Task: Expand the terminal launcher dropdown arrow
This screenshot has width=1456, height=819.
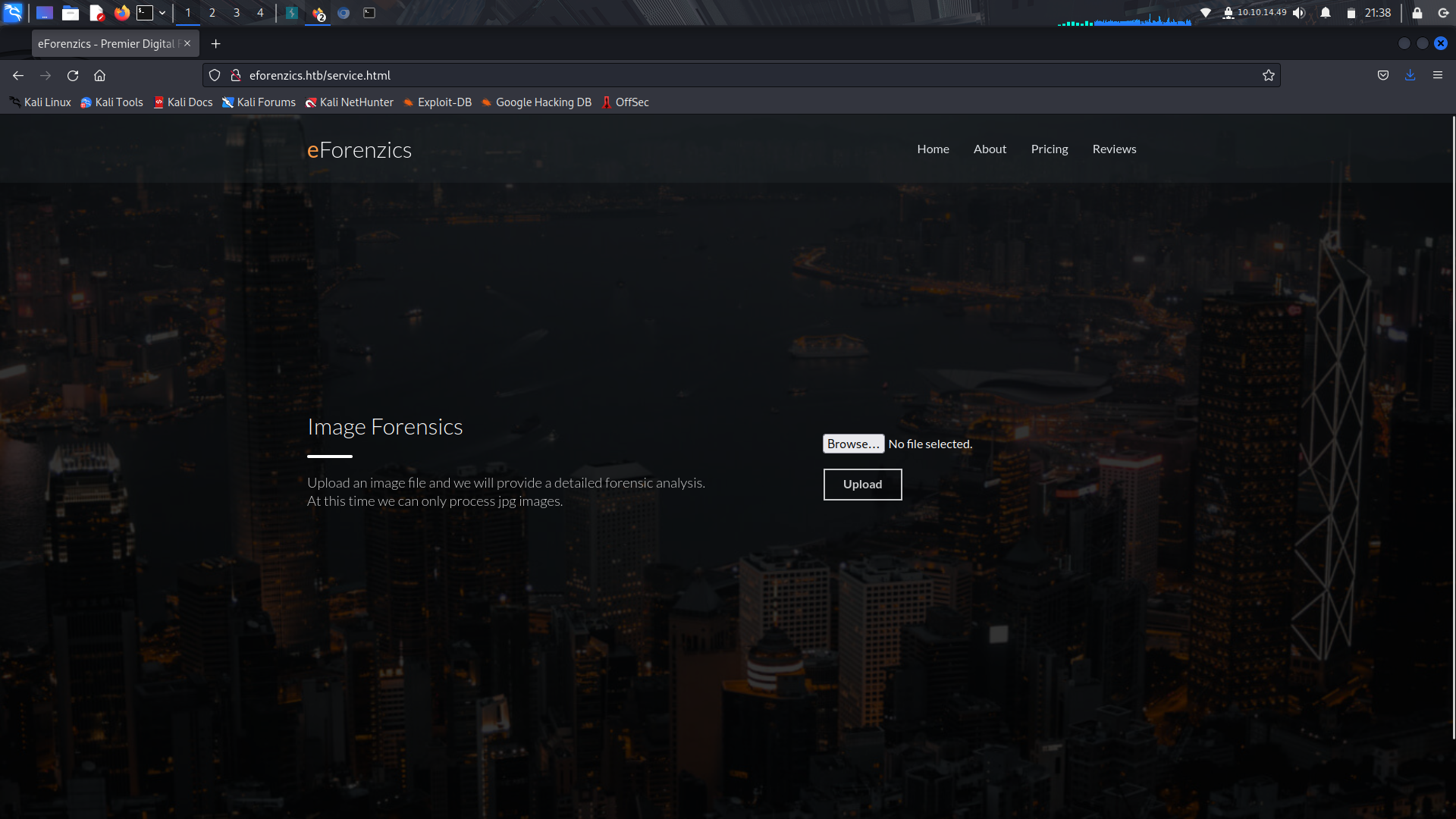Action: tap(162, 13)
